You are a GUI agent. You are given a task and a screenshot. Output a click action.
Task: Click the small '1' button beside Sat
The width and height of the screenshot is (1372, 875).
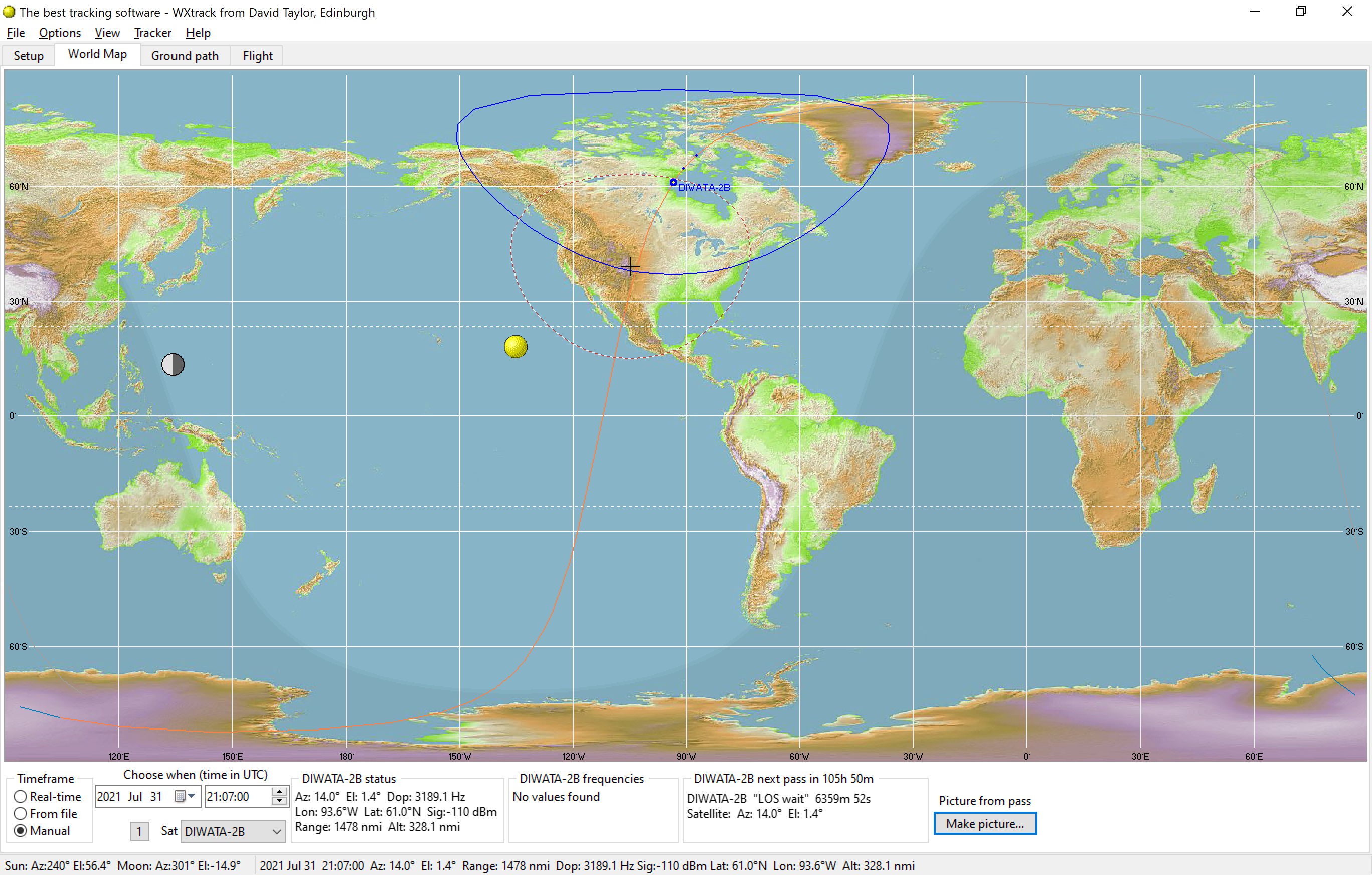[x=139, y=832]
